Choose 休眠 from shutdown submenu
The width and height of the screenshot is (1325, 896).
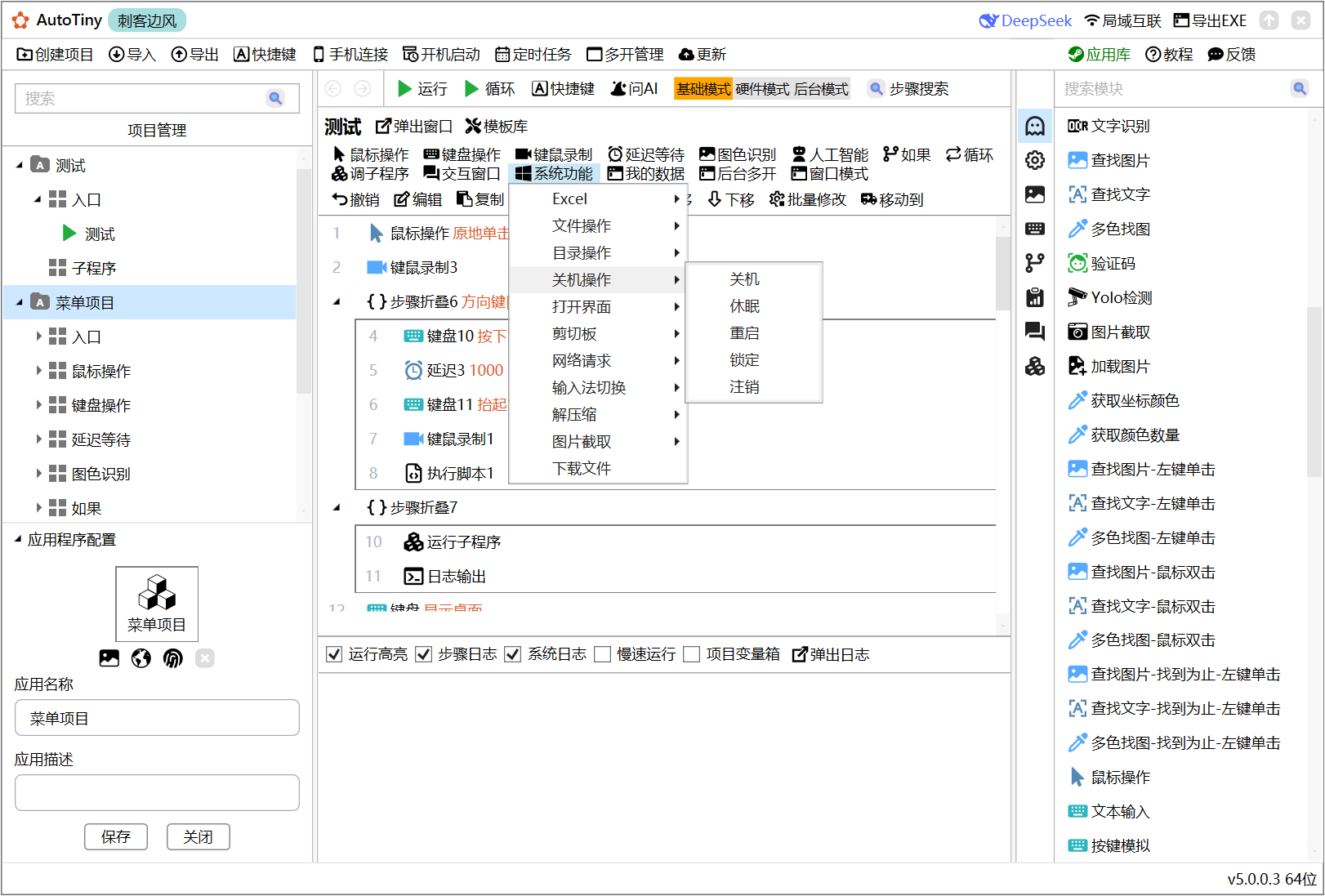click(x=753, y=306)
